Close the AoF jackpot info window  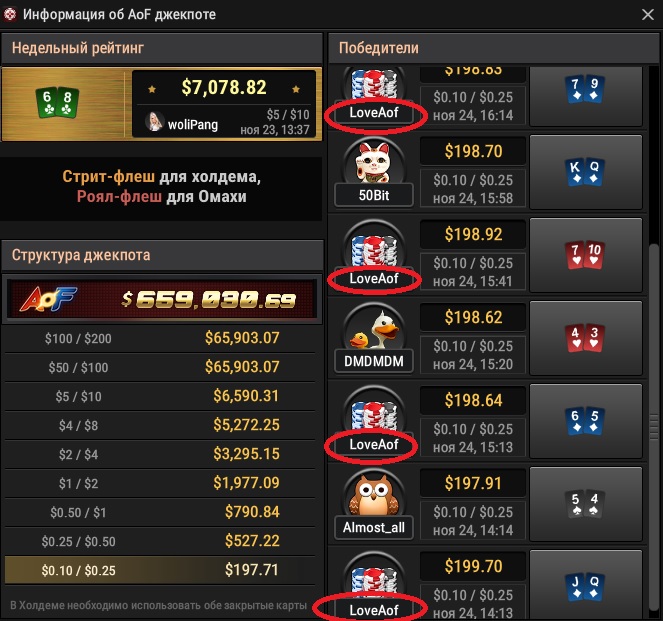[647, 15]
